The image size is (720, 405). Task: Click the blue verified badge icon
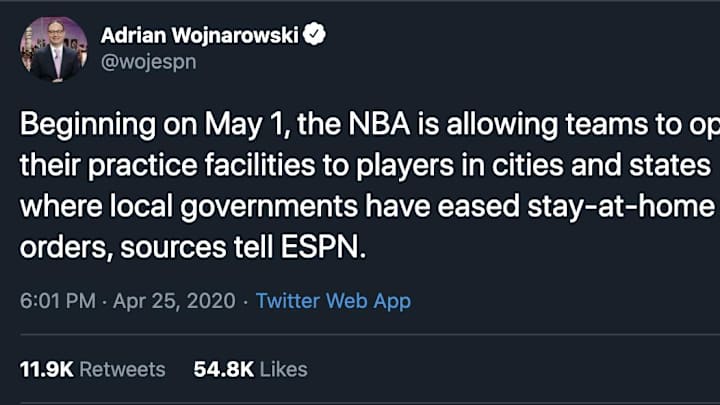[314, 36]
